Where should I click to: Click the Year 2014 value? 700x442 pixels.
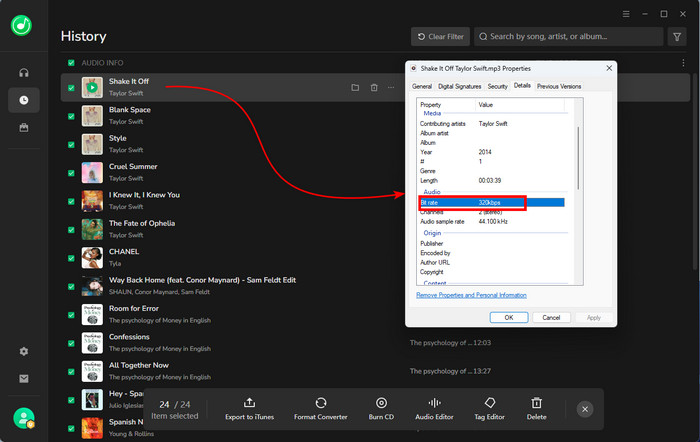tap(485, 152)
